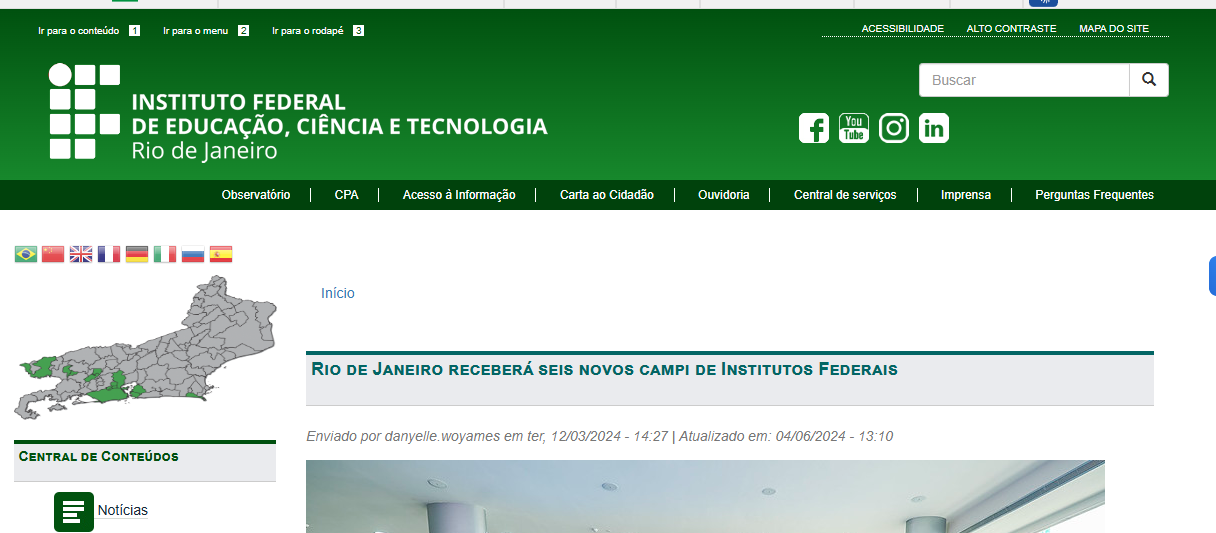1216x533 pixels.
Task: Click the magnifier search button
Action: (1149, 80)
